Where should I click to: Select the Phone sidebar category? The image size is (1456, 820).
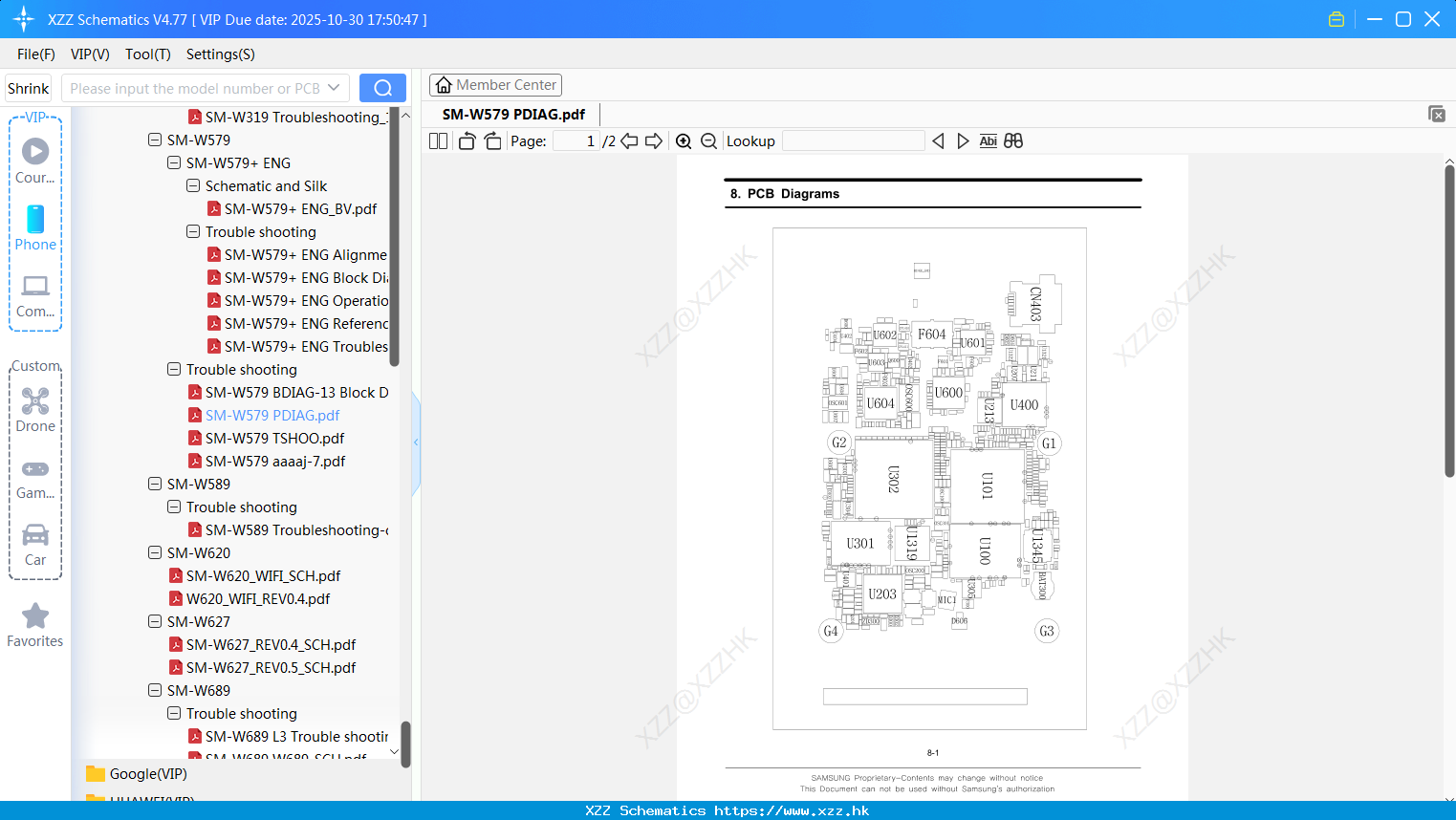[x=35, y=227]
